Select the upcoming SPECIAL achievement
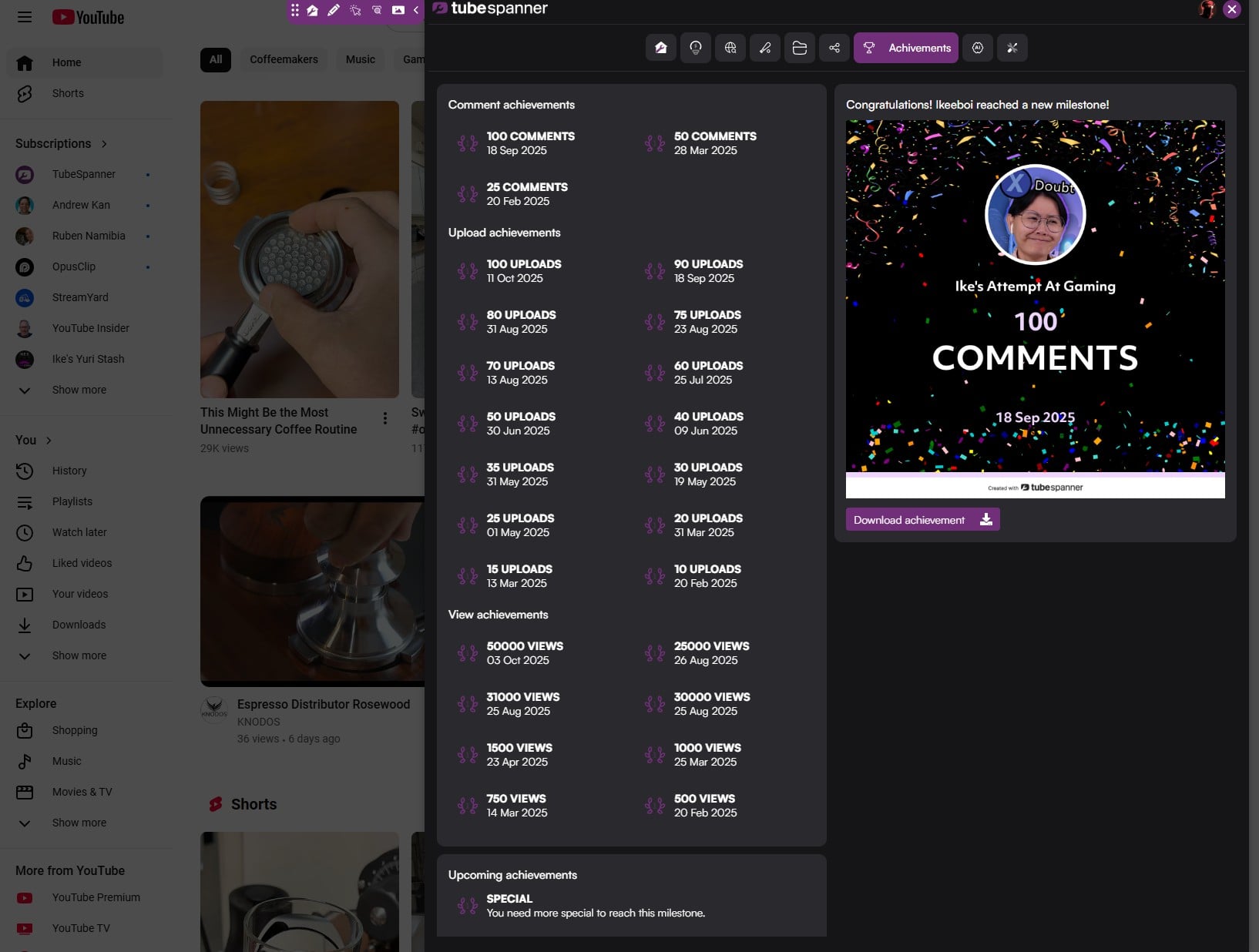 (582, 906)
